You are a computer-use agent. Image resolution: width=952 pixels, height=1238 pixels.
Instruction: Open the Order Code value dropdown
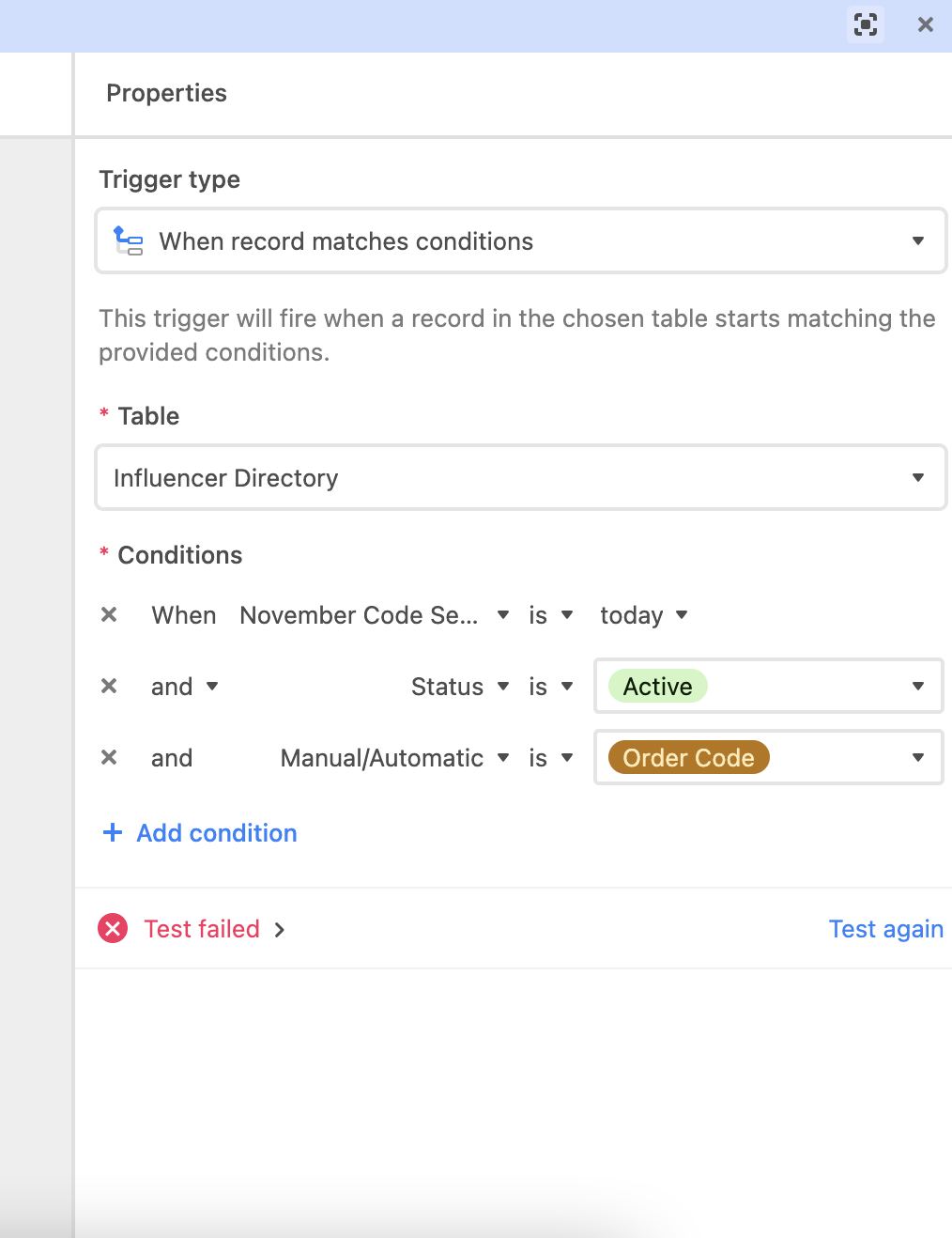[x=769, y=757]
